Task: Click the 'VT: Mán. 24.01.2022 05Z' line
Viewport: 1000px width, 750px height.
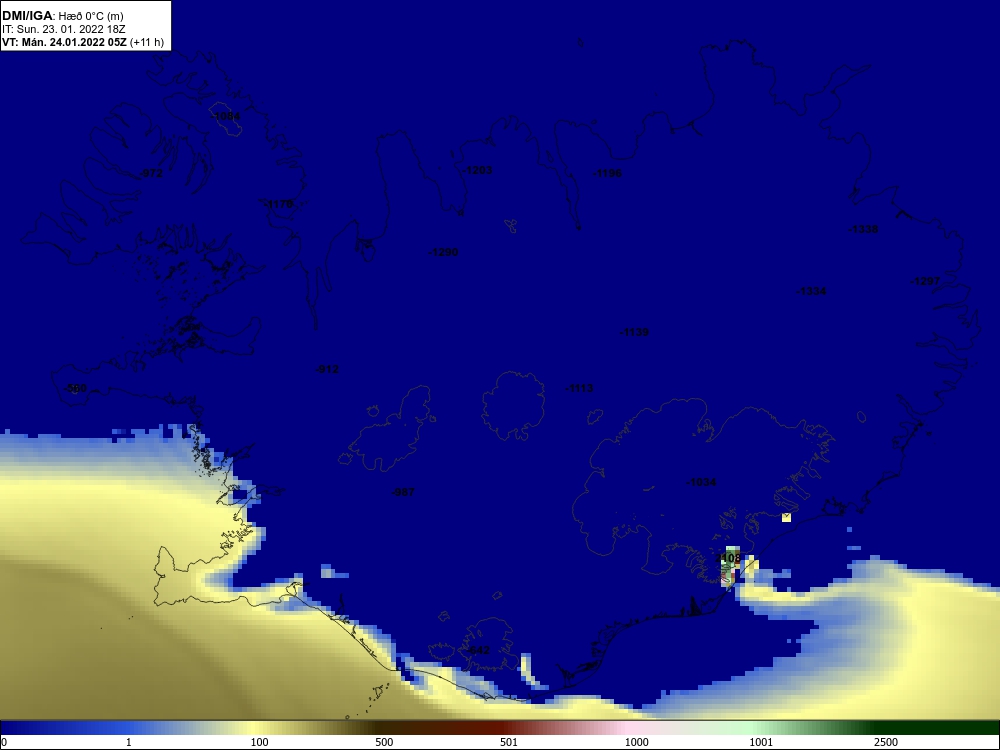Action: pyautogui.click(x=64, y=43)
